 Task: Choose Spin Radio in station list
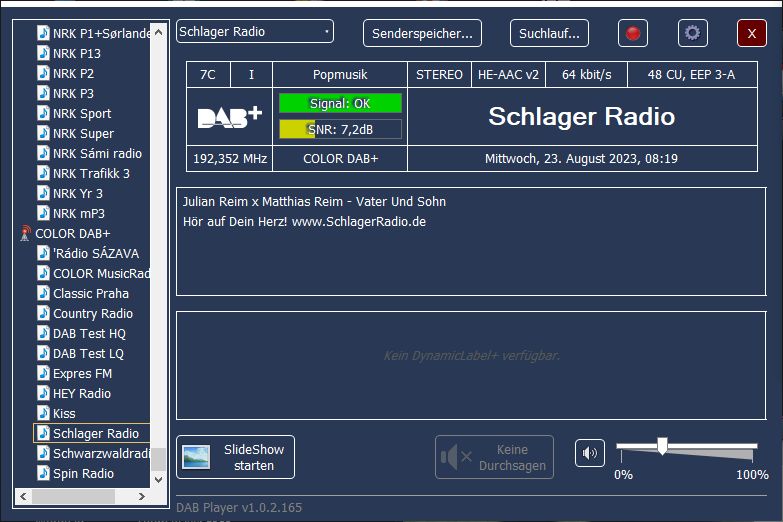83,473
